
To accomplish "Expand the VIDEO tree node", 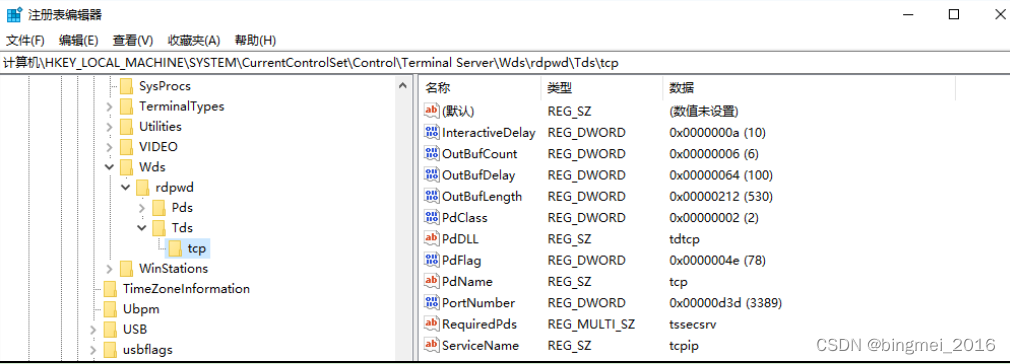I will point(110,147).
